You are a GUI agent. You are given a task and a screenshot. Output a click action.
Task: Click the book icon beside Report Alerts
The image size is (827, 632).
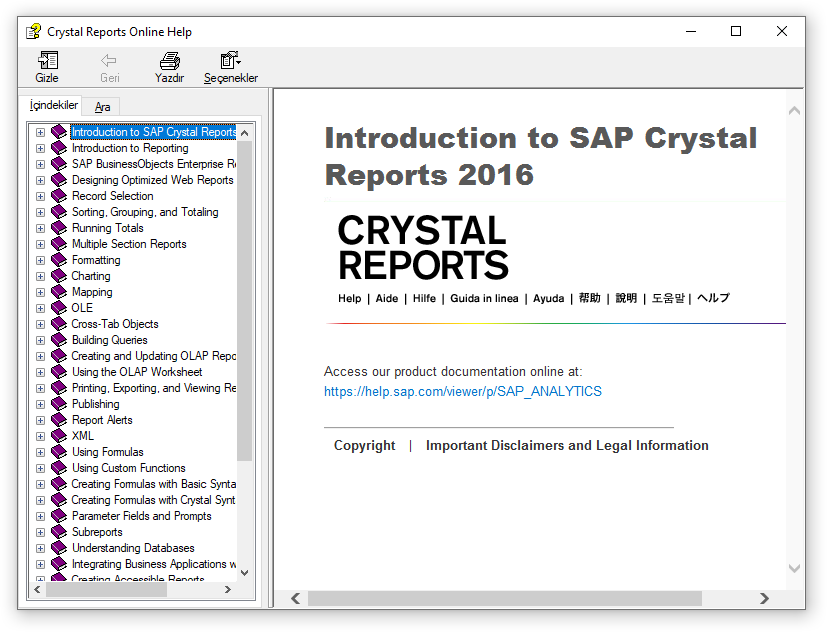click(59, 420)
